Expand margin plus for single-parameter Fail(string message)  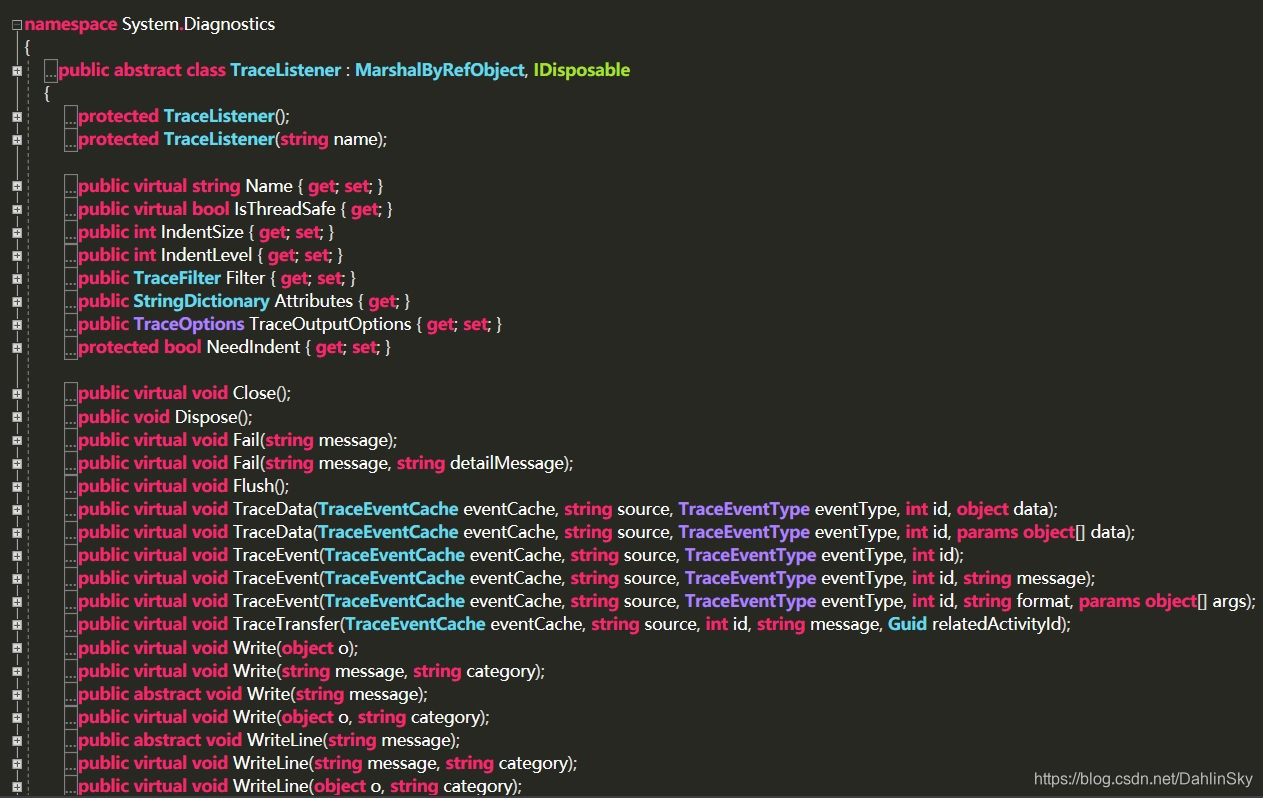[x=17, y=440]
